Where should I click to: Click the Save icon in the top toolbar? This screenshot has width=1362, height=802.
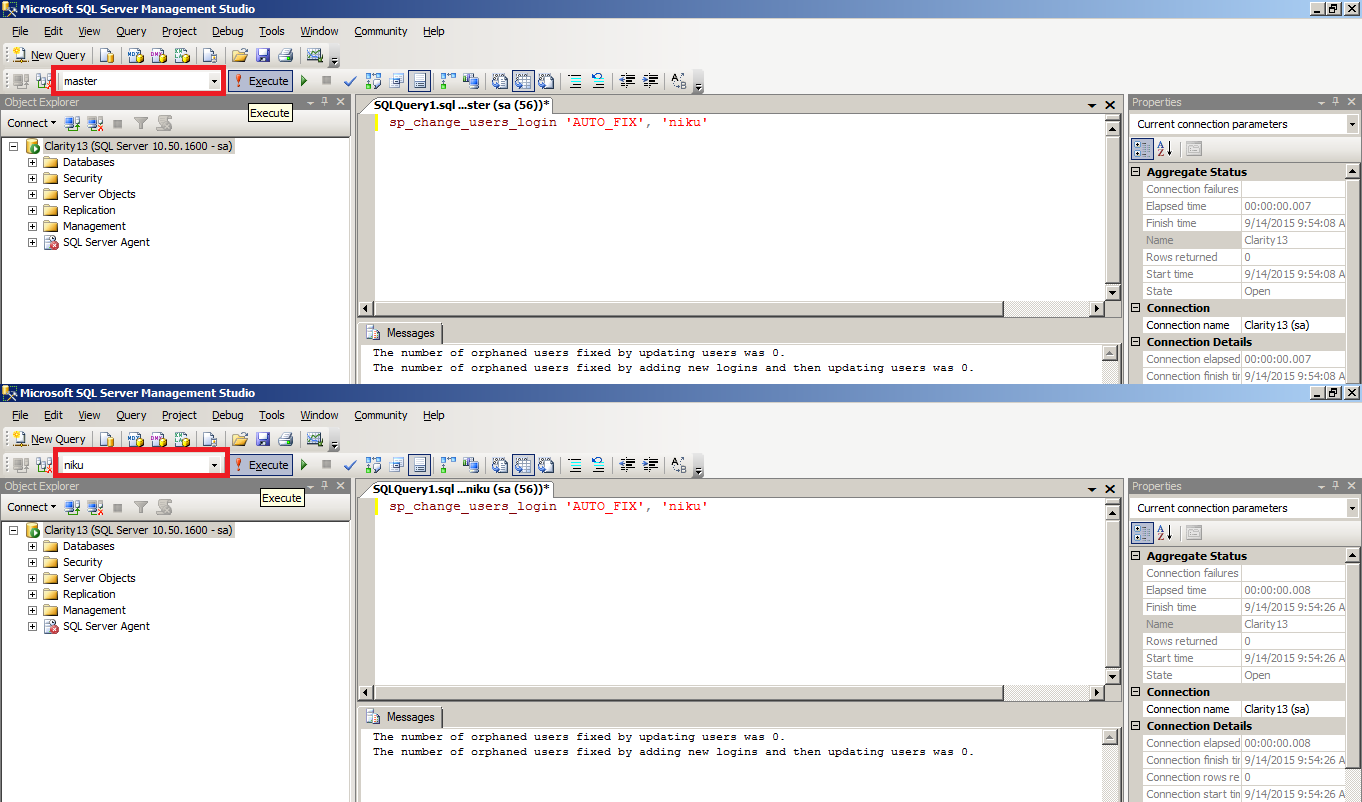click(262, 54)
